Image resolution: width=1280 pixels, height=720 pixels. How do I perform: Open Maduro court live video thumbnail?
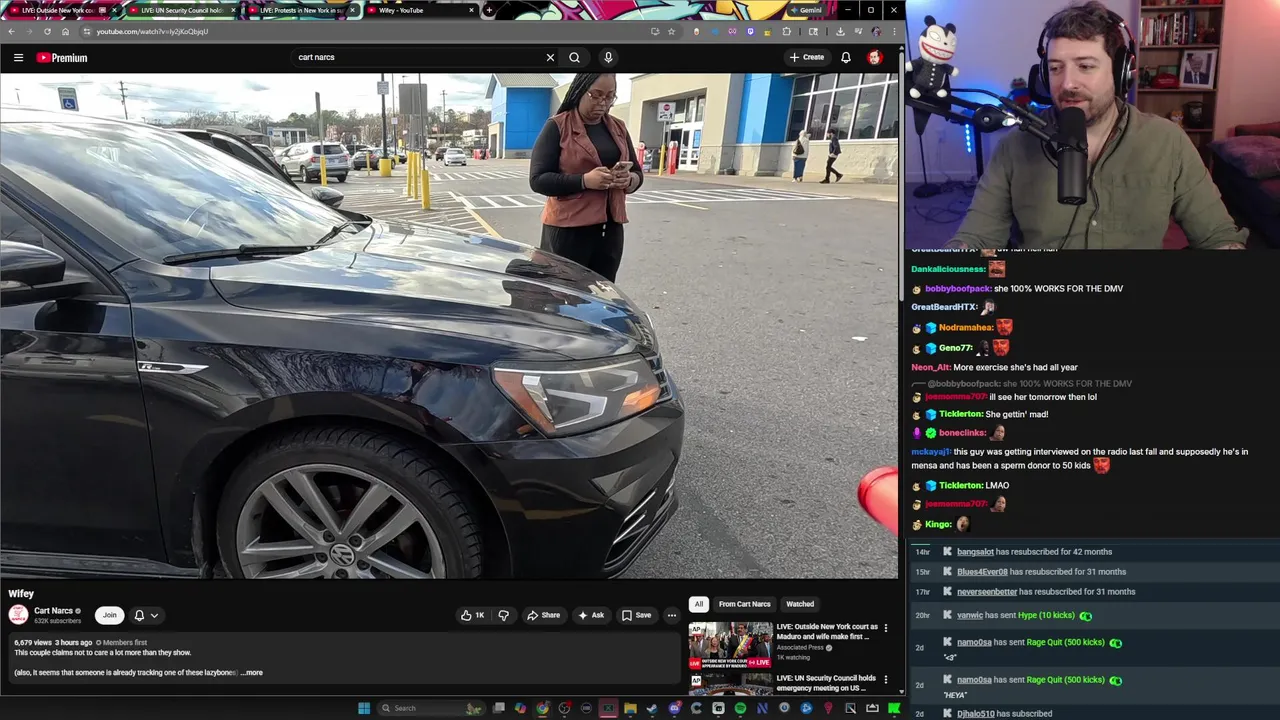730,645
